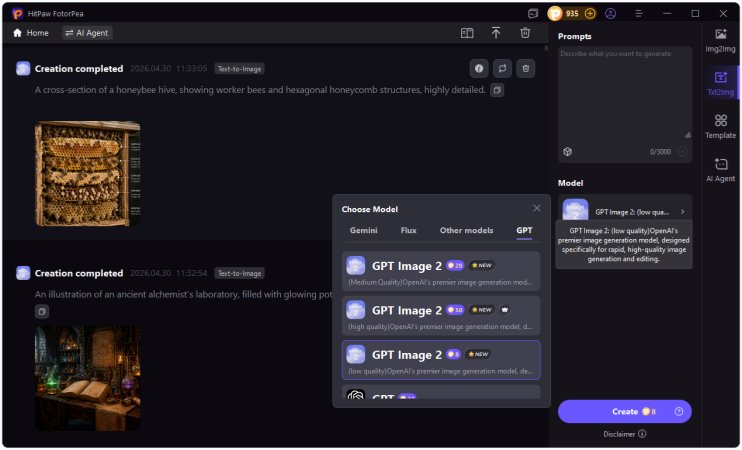This screenshot has height=450, width=742.
Task: Click the honeybee creation avatar icon
Action: click(x=23, y=69)
